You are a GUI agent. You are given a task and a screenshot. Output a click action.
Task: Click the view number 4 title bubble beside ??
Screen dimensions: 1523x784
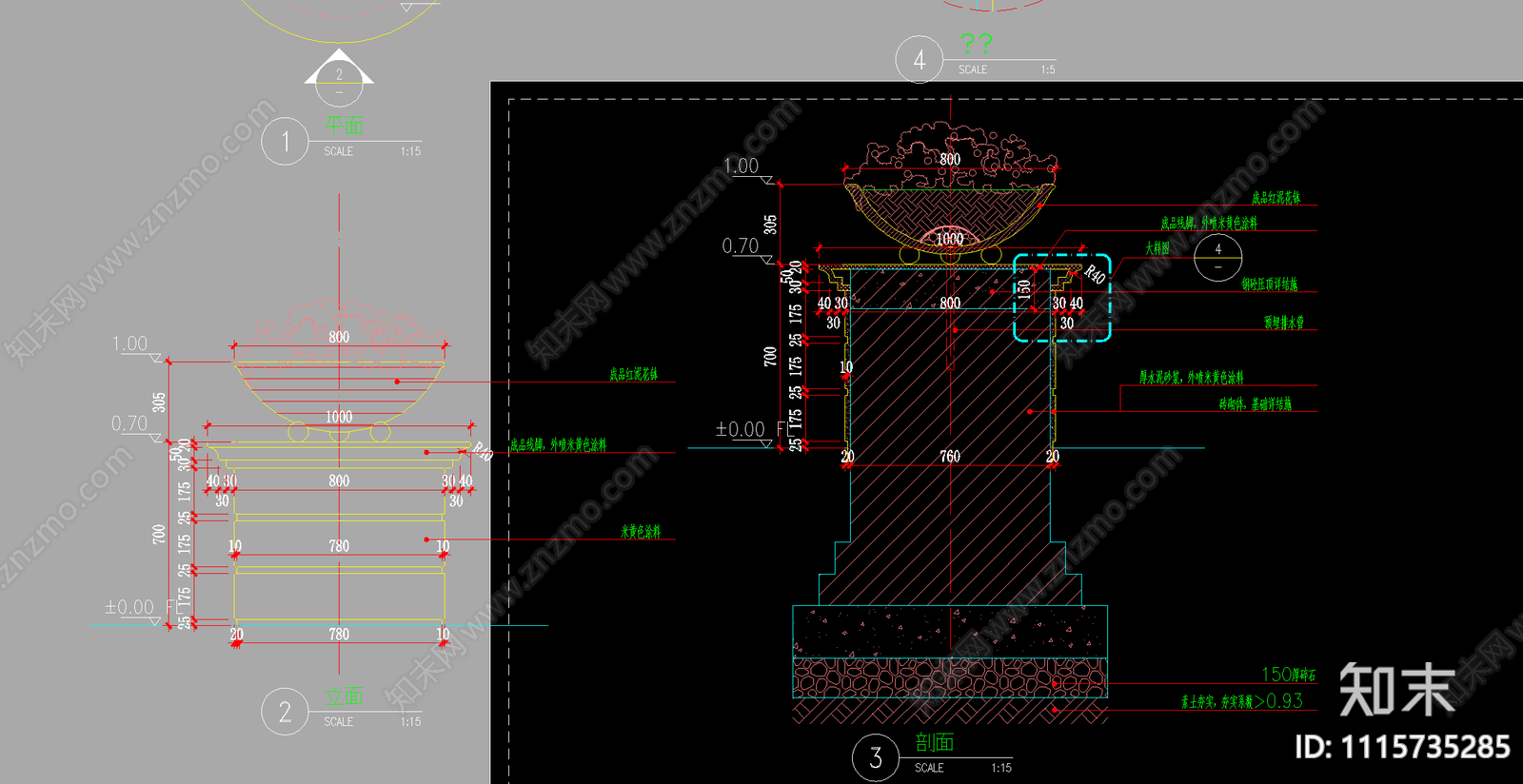pos(920,60)
